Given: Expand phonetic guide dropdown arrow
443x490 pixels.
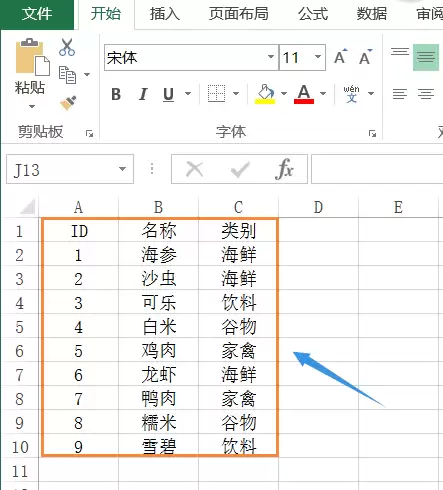Looking at the screenshot, I should (371, 94).
